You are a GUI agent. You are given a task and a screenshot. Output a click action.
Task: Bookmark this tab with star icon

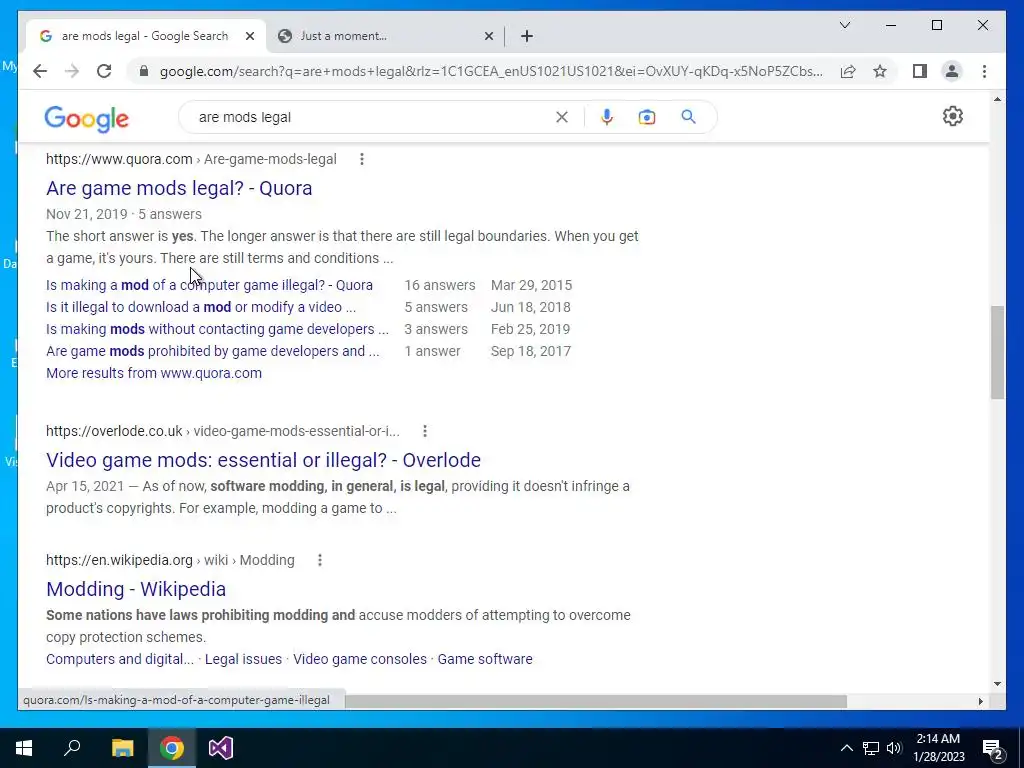880,71
